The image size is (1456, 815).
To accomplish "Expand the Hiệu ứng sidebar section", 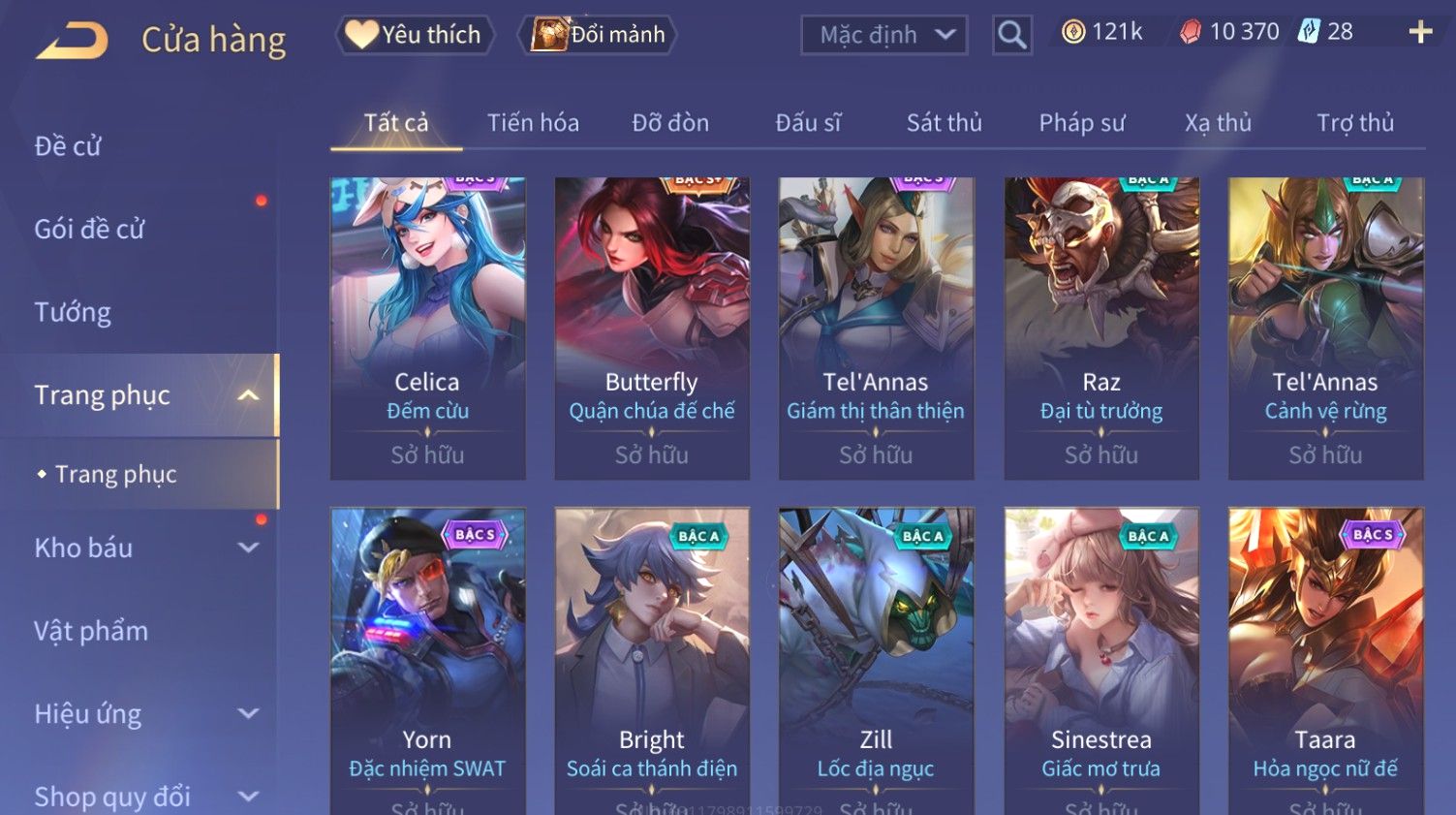I will coord(248,714).
